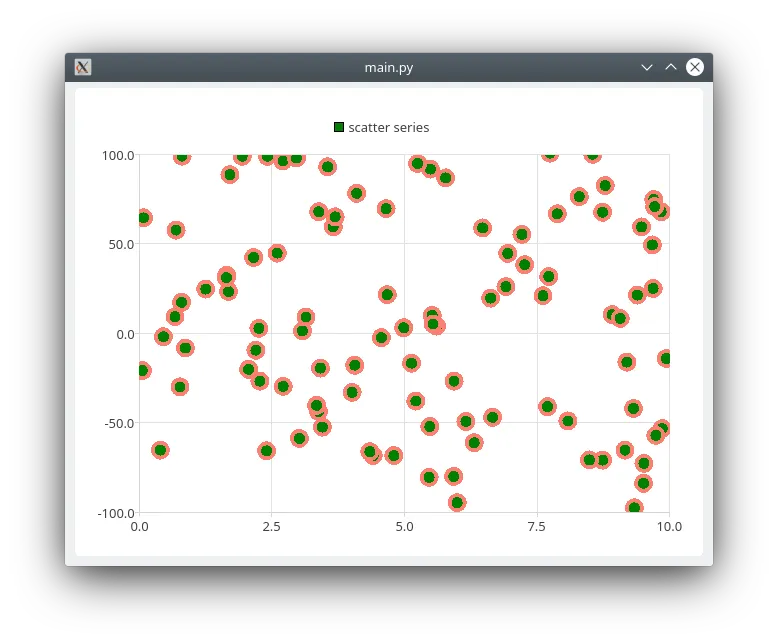The height and width of the screenshot is (643, 778).
Task: Click the 50.0 y-axis label
Action: [x=122, y=245]
